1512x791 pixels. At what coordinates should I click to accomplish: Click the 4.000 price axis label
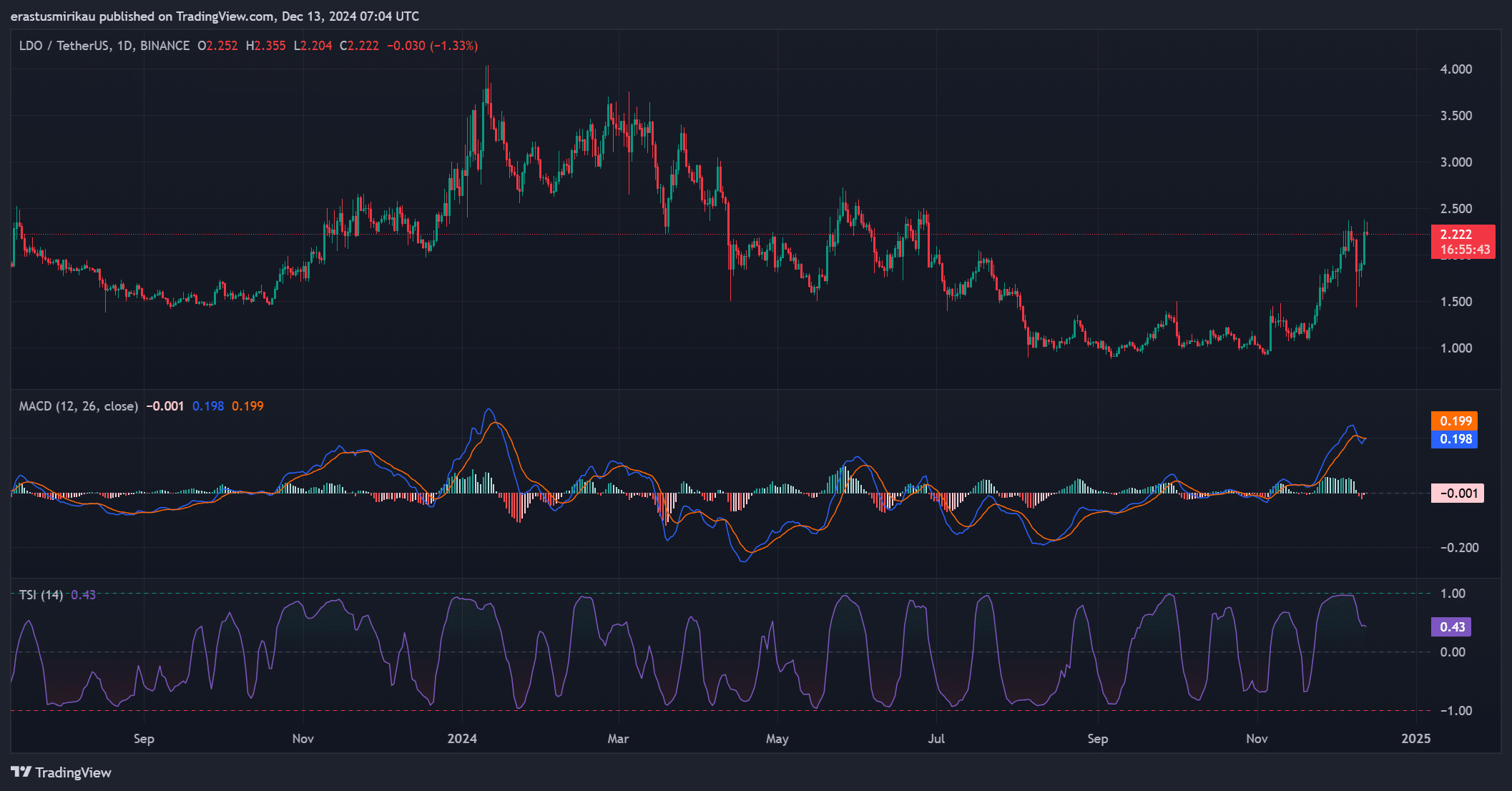(x=1455, y=69)
